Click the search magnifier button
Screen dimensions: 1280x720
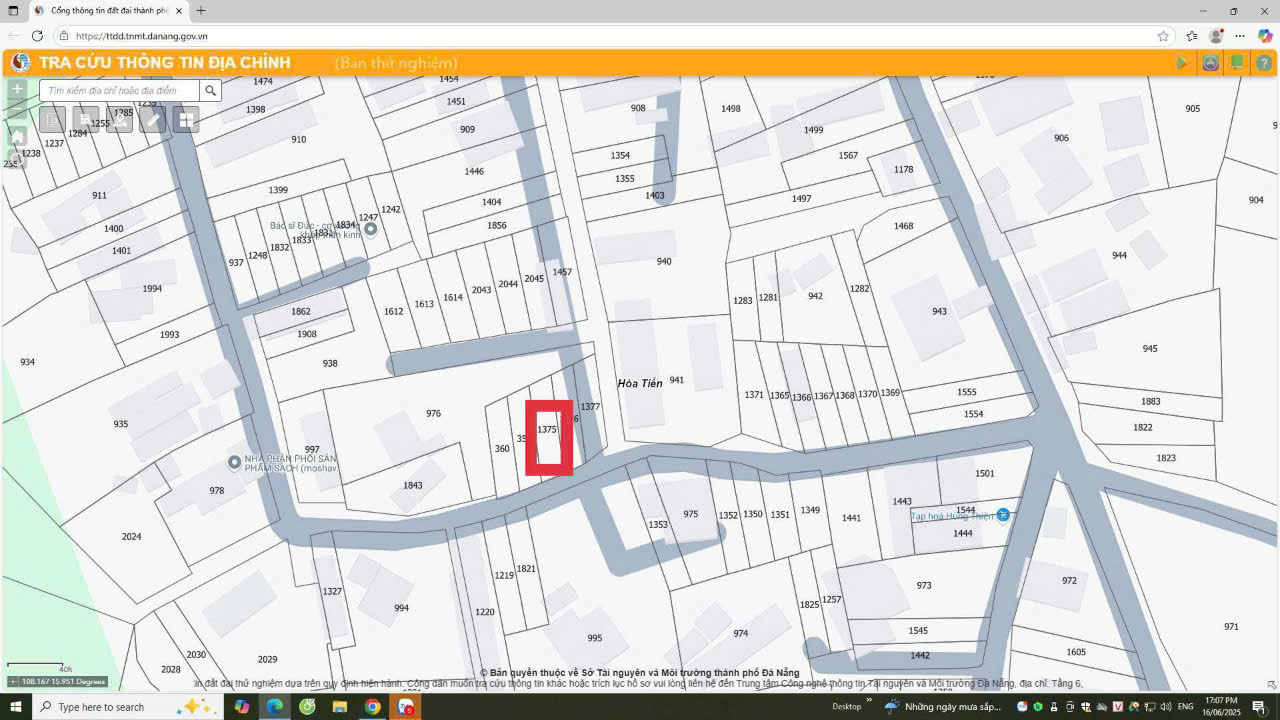[210, 90]
